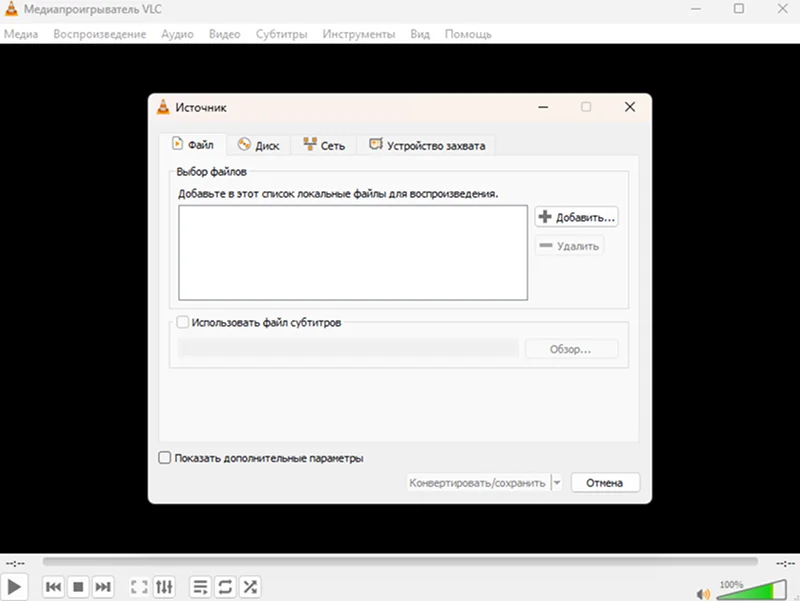Click the file selection list box
The height and width of the screenshot is (601, 800).
click(x=353, y=253)
